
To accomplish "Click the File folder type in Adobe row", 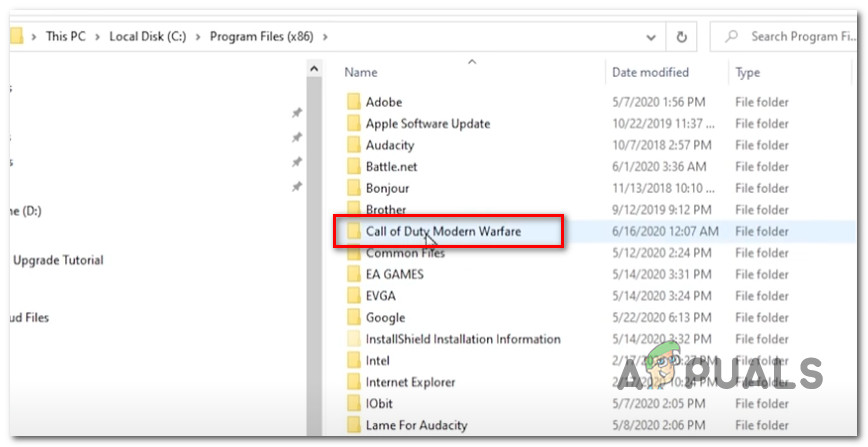I will pos(762,102).
